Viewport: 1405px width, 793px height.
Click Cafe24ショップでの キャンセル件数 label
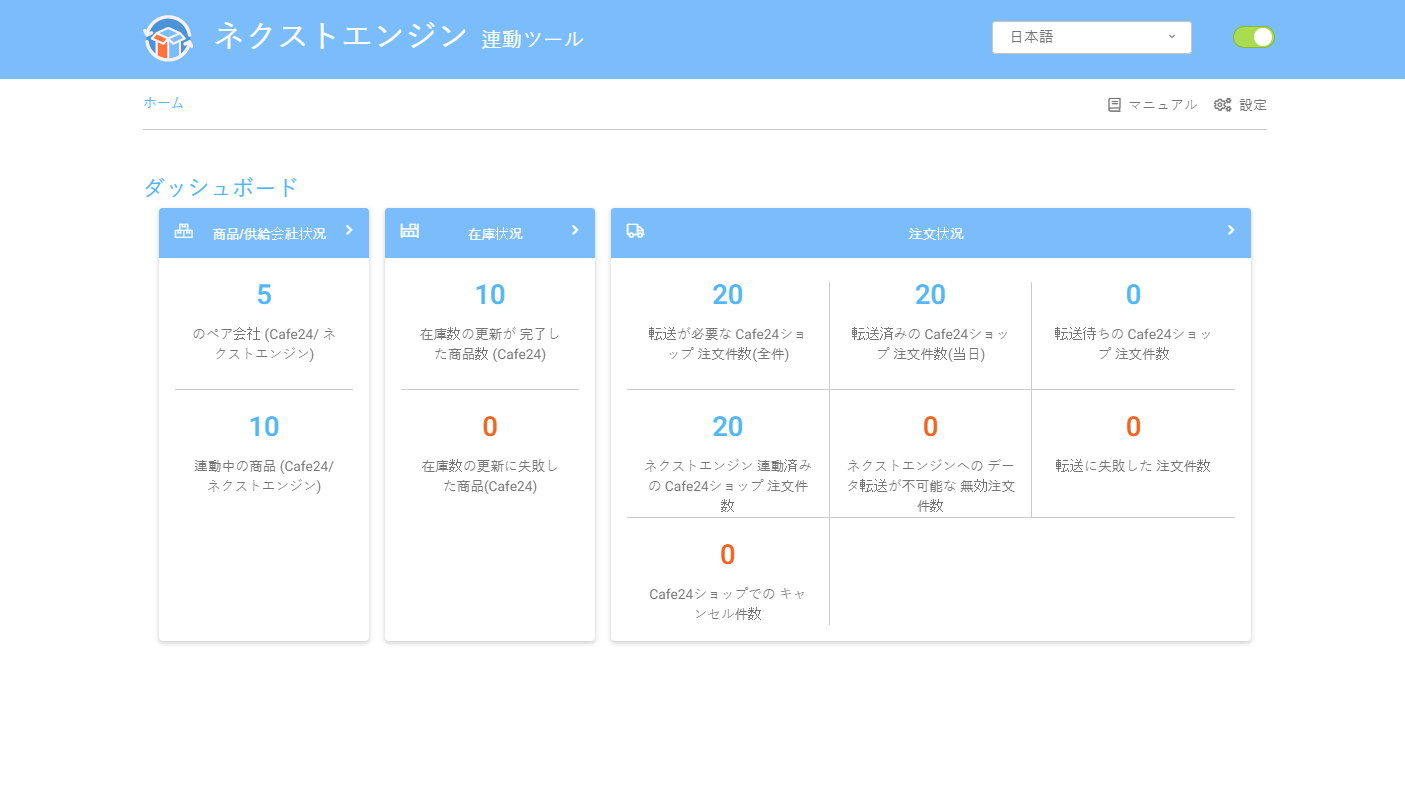[728, 604]
